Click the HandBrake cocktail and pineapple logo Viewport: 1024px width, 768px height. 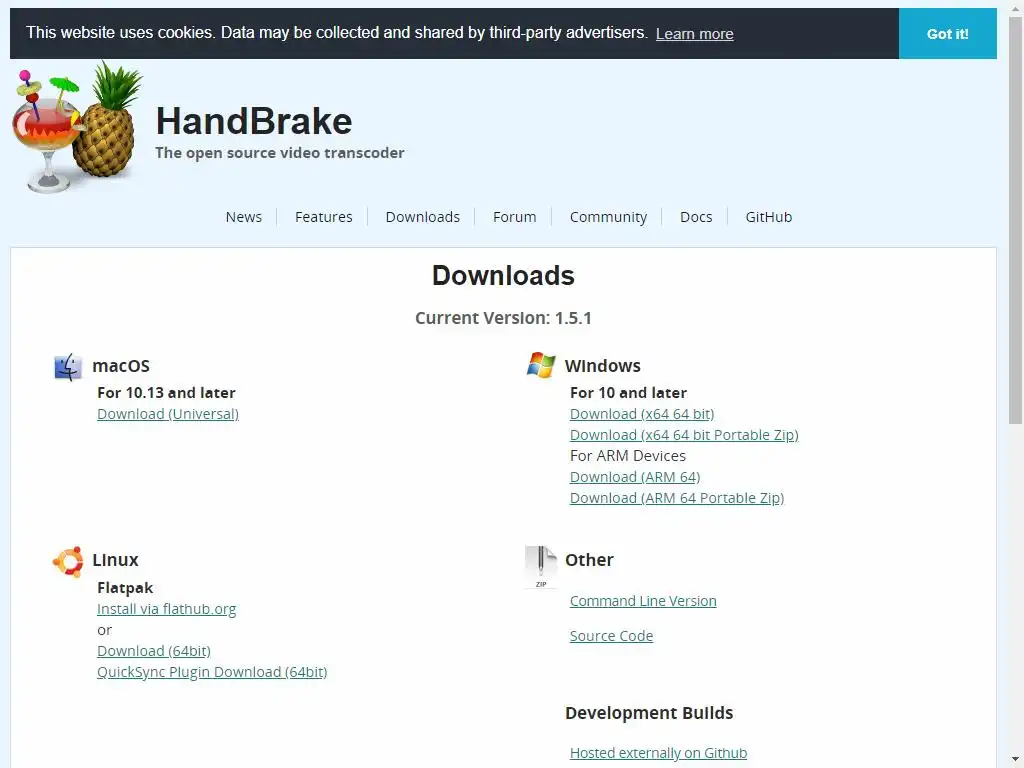tap(77, 127)
